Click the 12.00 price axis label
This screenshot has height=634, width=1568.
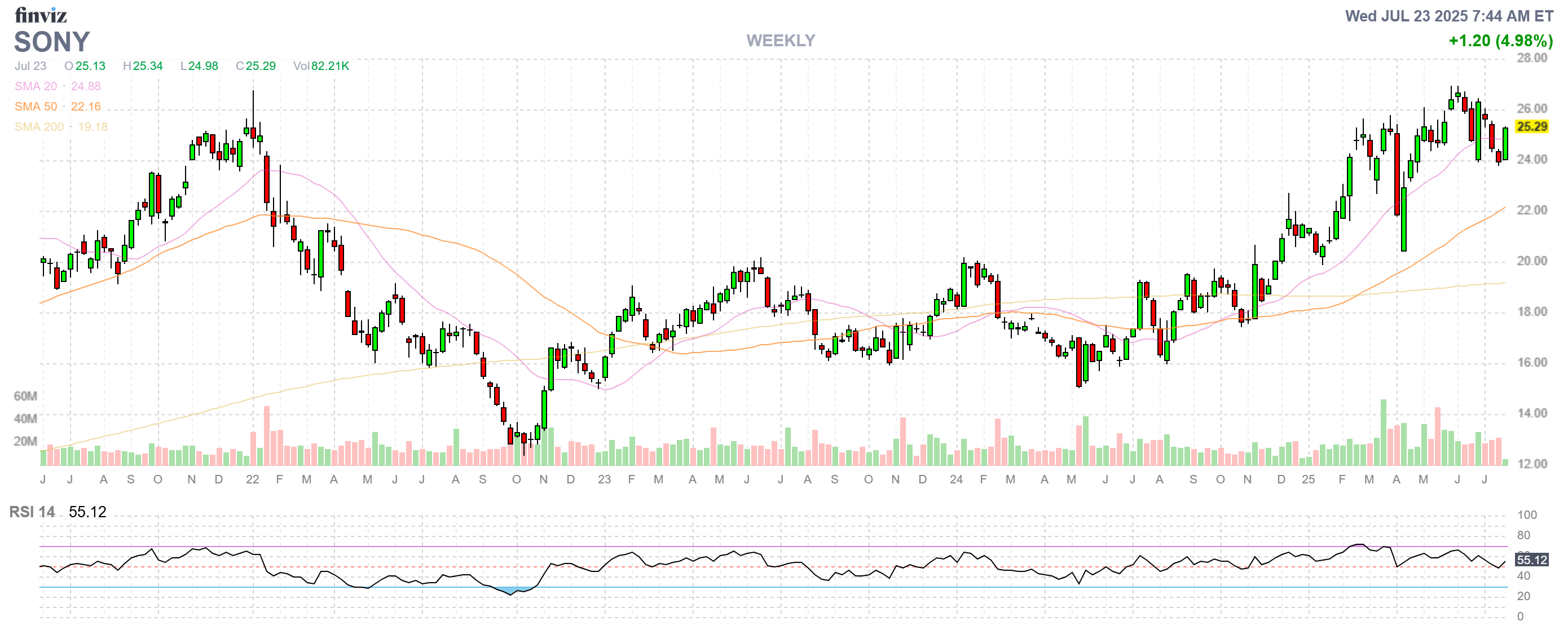tap(1531, 464)
